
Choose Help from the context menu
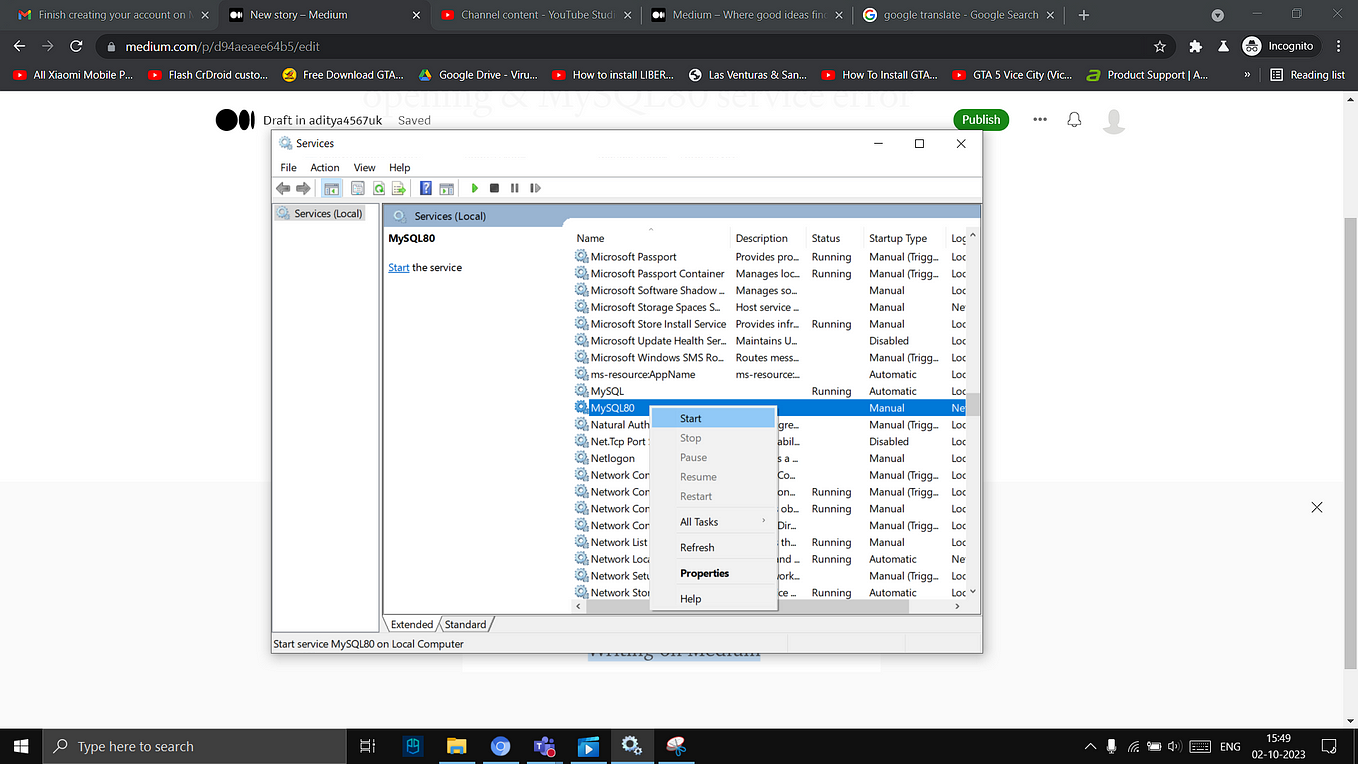click(713, 599)
